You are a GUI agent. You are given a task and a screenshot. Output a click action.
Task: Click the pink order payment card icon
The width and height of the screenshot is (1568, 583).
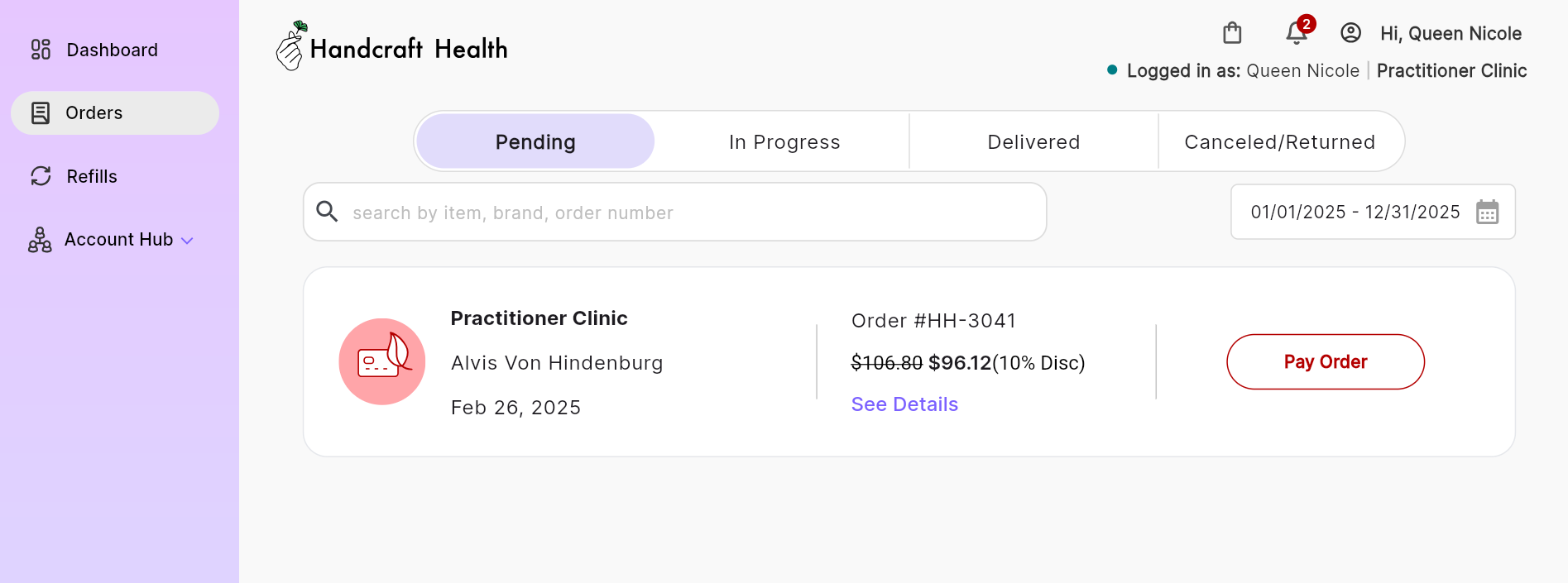(382, 361)
